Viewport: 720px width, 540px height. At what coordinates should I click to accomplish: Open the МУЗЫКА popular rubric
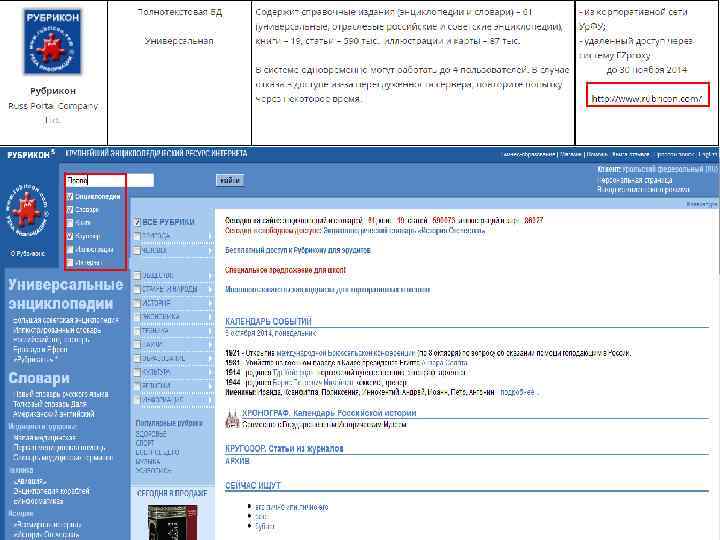point(148,461)
